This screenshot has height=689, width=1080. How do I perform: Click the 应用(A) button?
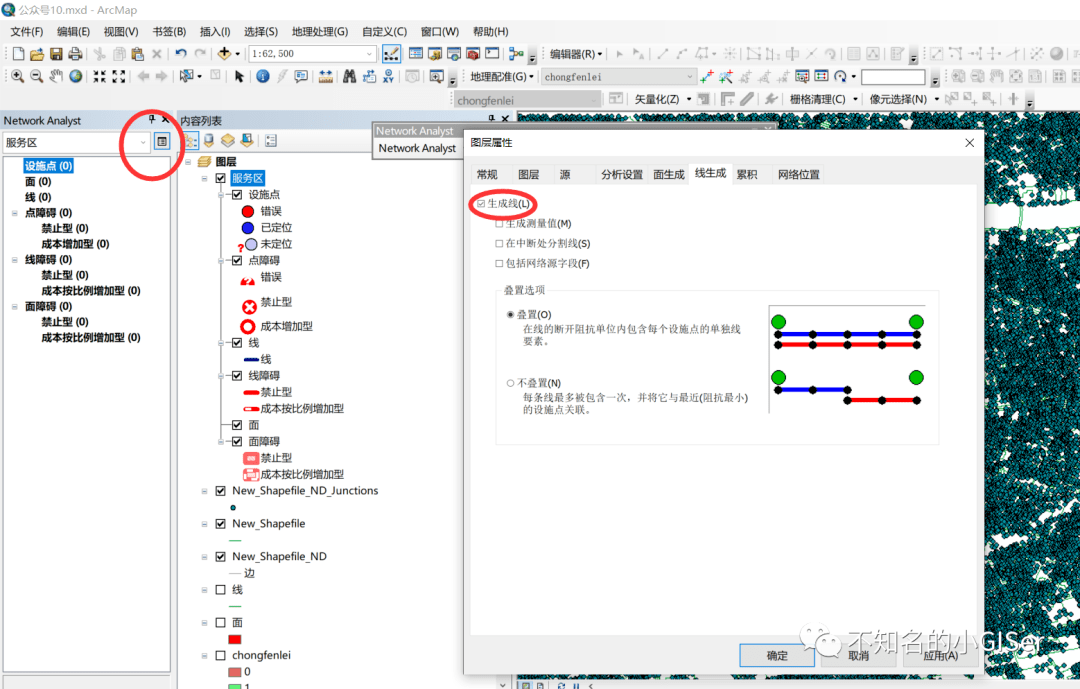(938, 655)
